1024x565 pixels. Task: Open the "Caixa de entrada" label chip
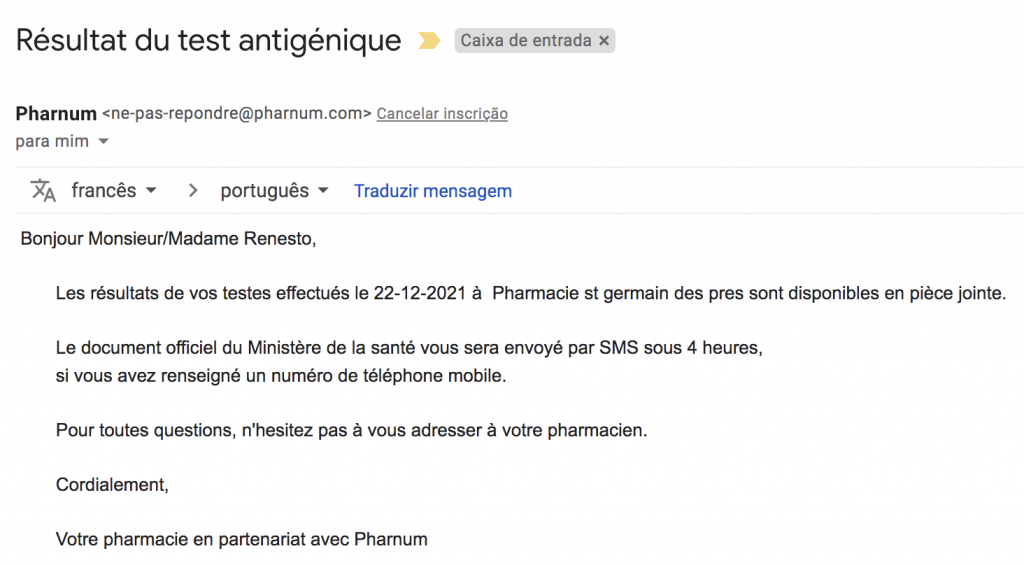(x=525, y=41)
